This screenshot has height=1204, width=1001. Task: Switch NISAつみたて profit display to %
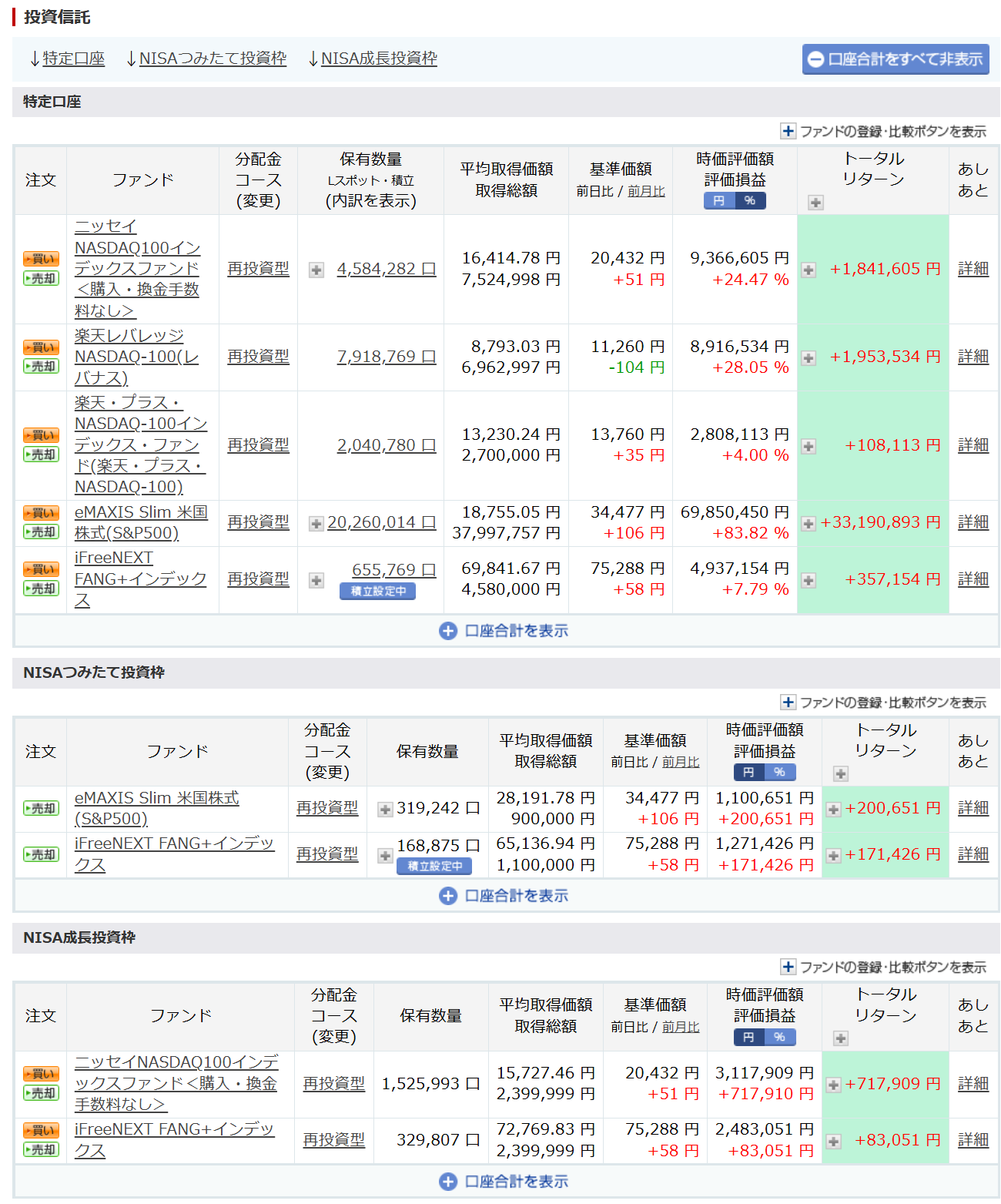point(780,773)
